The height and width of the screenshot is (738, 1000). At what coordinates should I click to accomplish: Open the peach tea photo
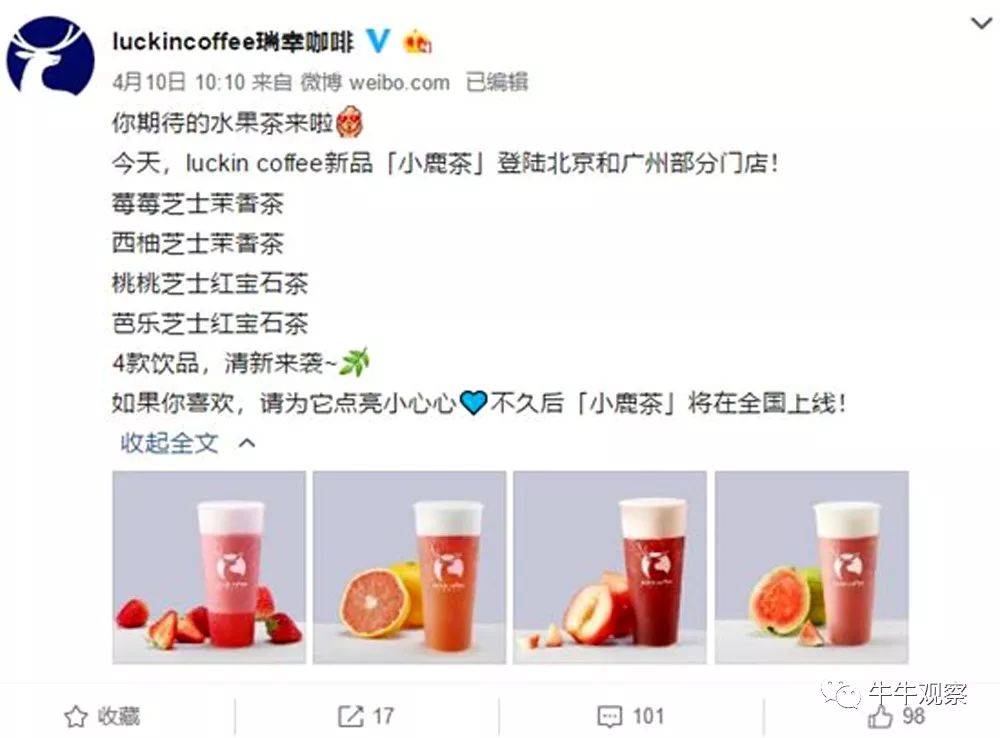pos(610,568)
